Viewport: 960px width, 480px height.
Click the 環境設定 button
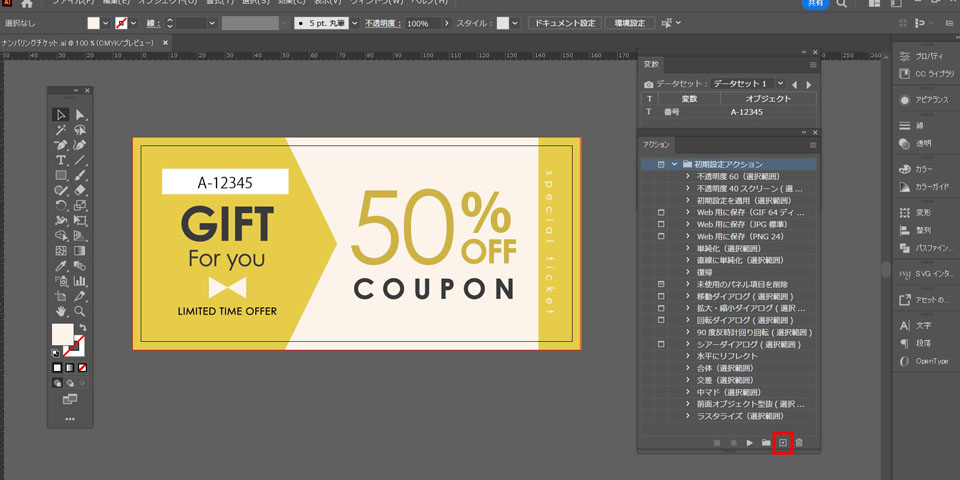pyautogui.click(x=630, y=22)
